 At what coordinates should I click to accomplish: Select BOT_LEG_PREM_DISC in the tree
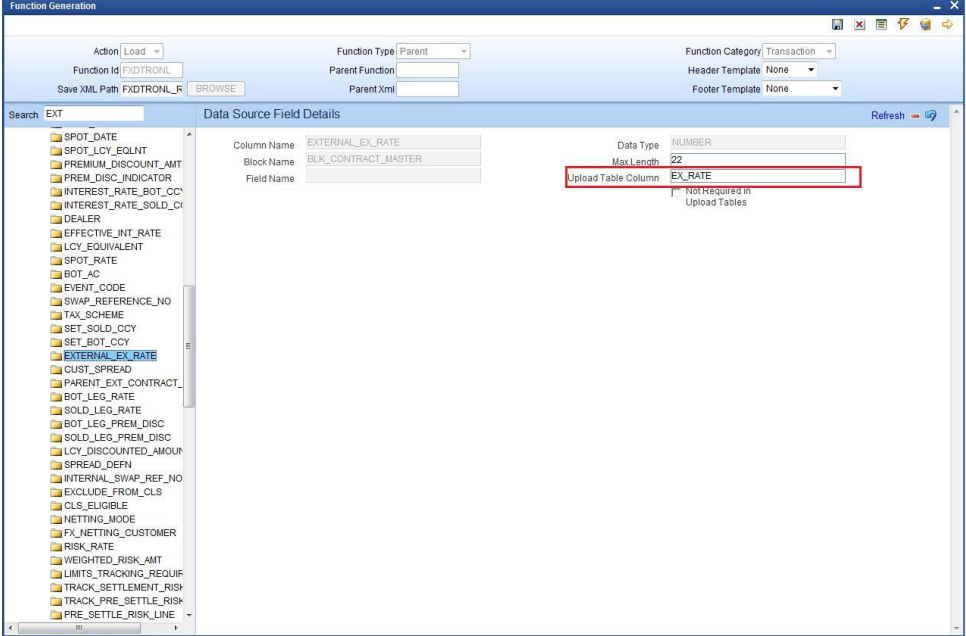pyautogui.click(x=114, y=424)
